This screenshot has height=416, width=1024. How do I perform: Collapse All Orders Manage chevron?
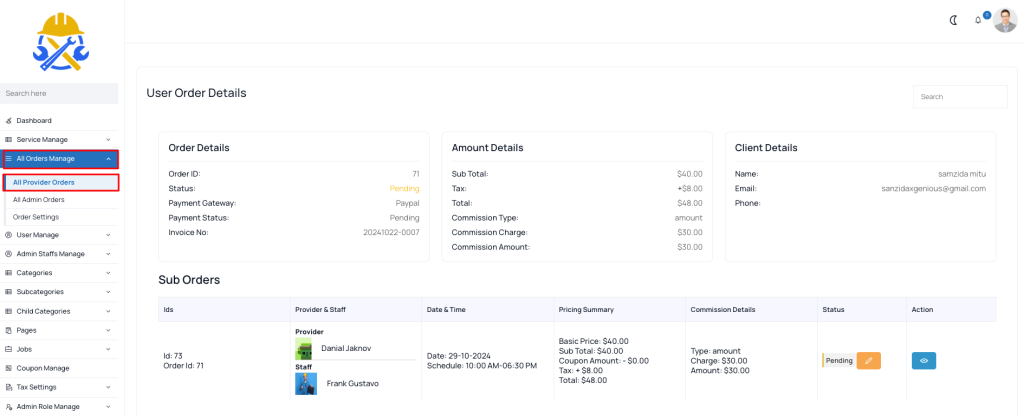(108, 159)
